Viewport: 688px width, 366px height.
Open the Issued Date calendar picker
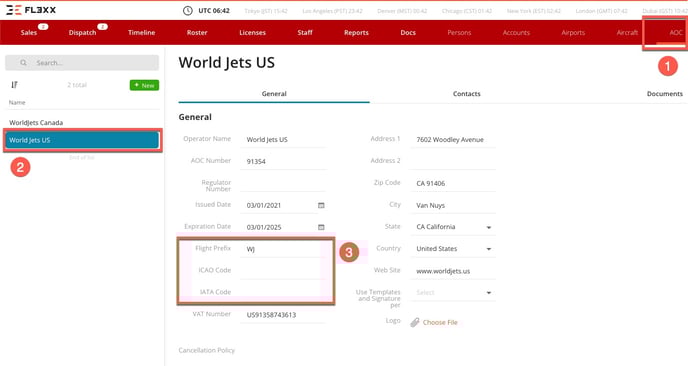coord(321,205)
